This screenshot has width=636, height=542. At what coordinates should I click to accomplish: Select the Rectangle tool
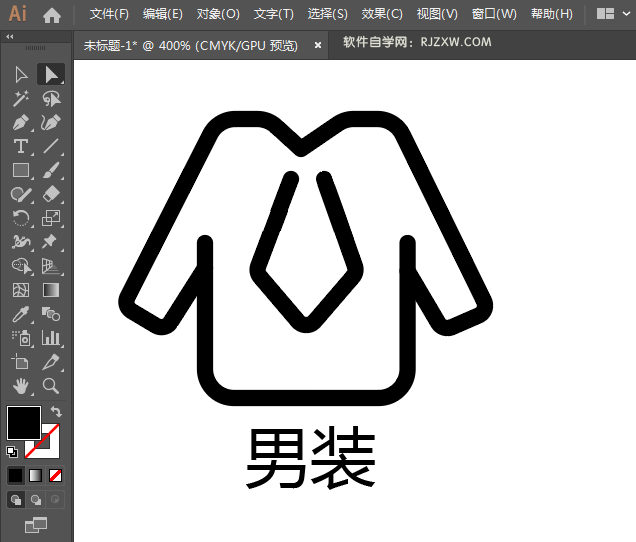click(x=21, y=170)
